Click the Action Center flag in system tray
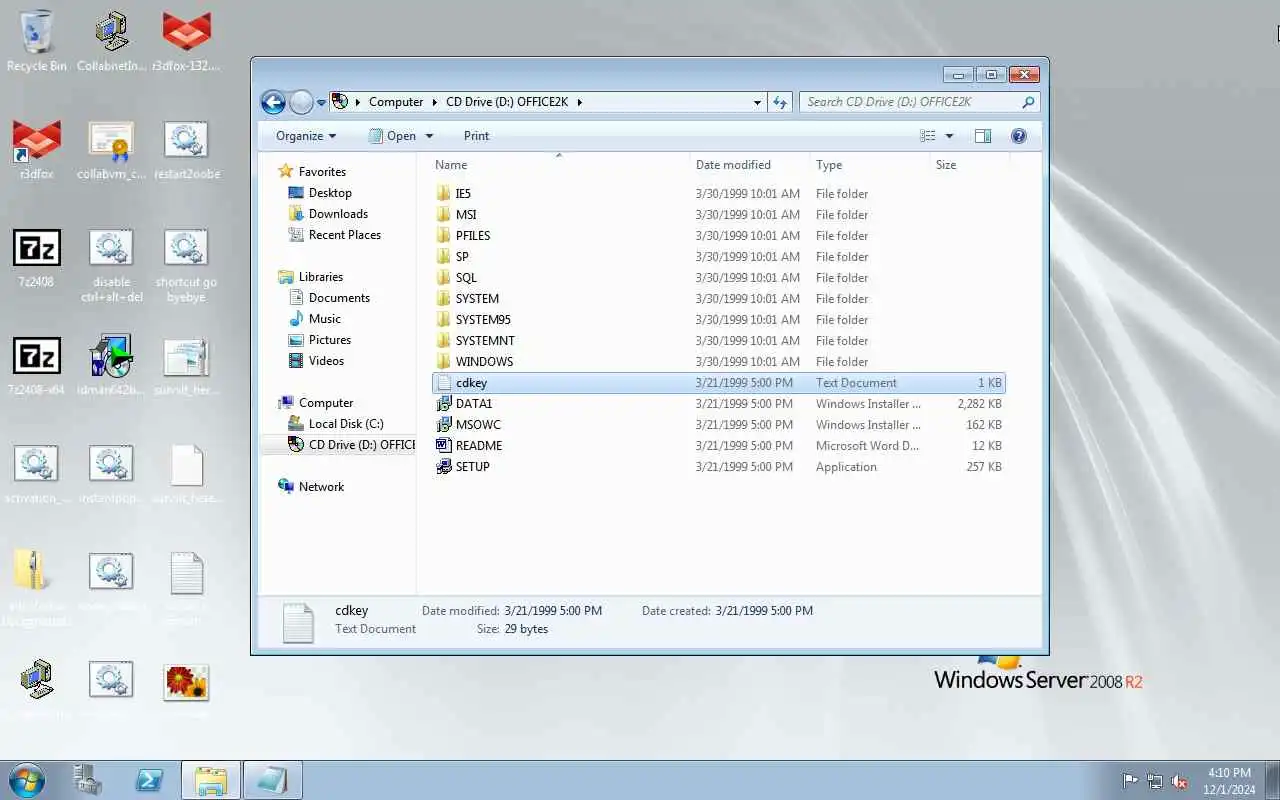 coord(1130,781)
